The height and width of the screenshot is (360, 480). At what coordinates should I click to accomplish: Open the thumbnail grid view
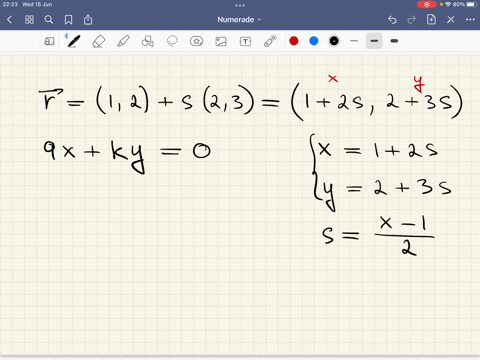[x=29, y=20]
